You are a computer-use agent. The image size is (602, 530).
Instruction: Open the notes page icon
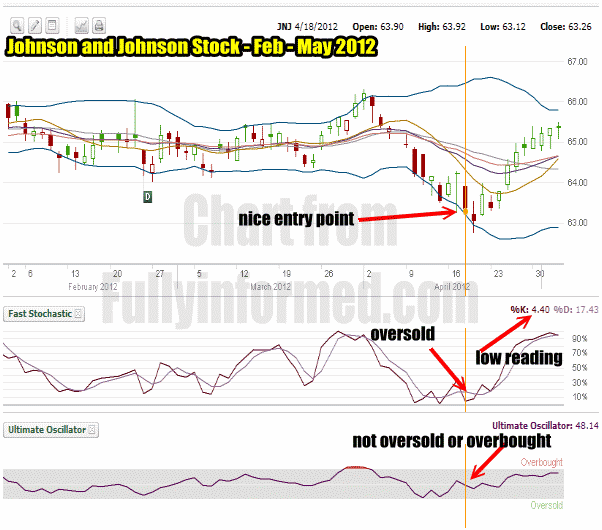pos(52,26)
